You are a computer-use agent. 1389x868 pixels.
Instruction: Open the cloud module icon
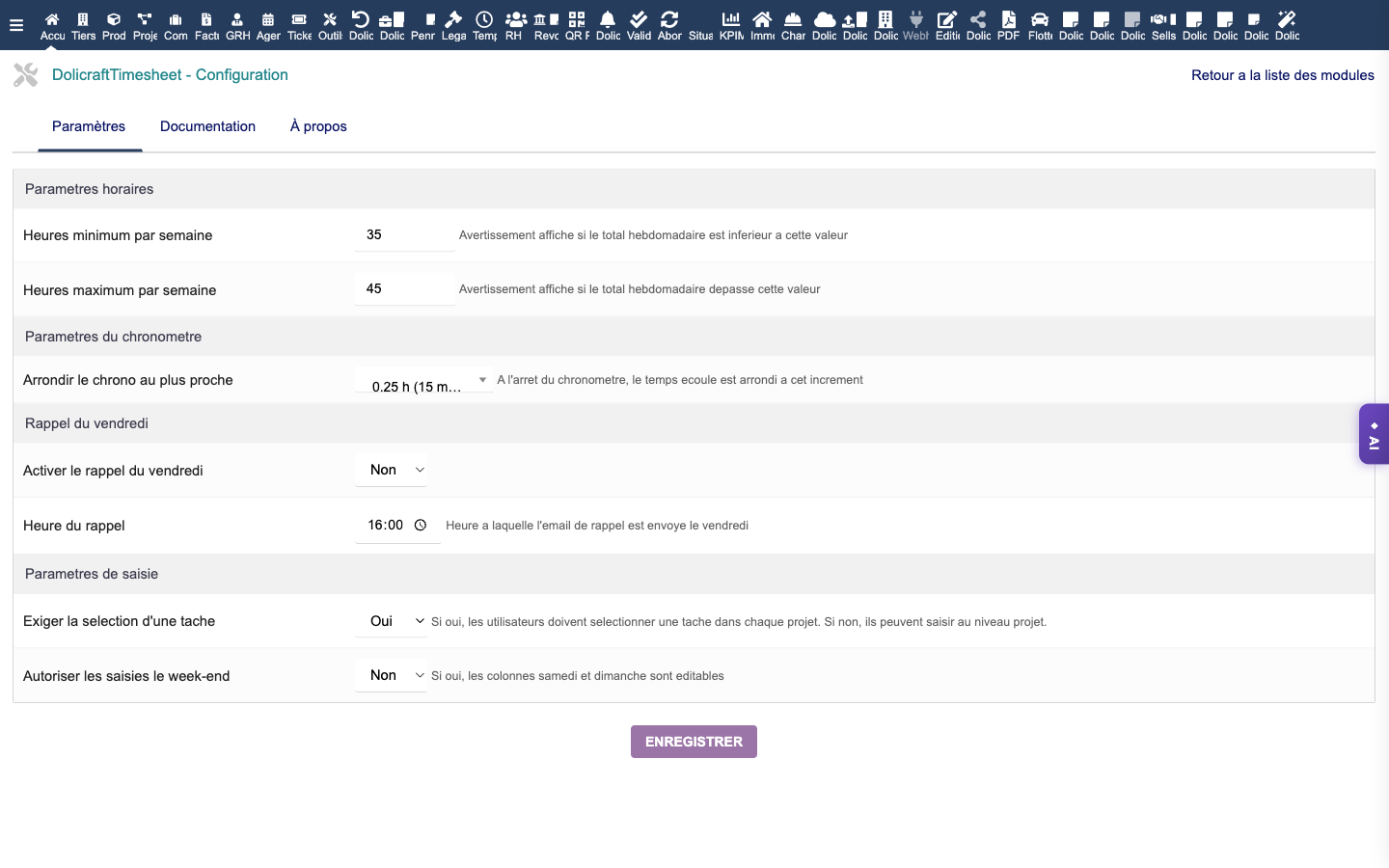[x=825, y=19]
